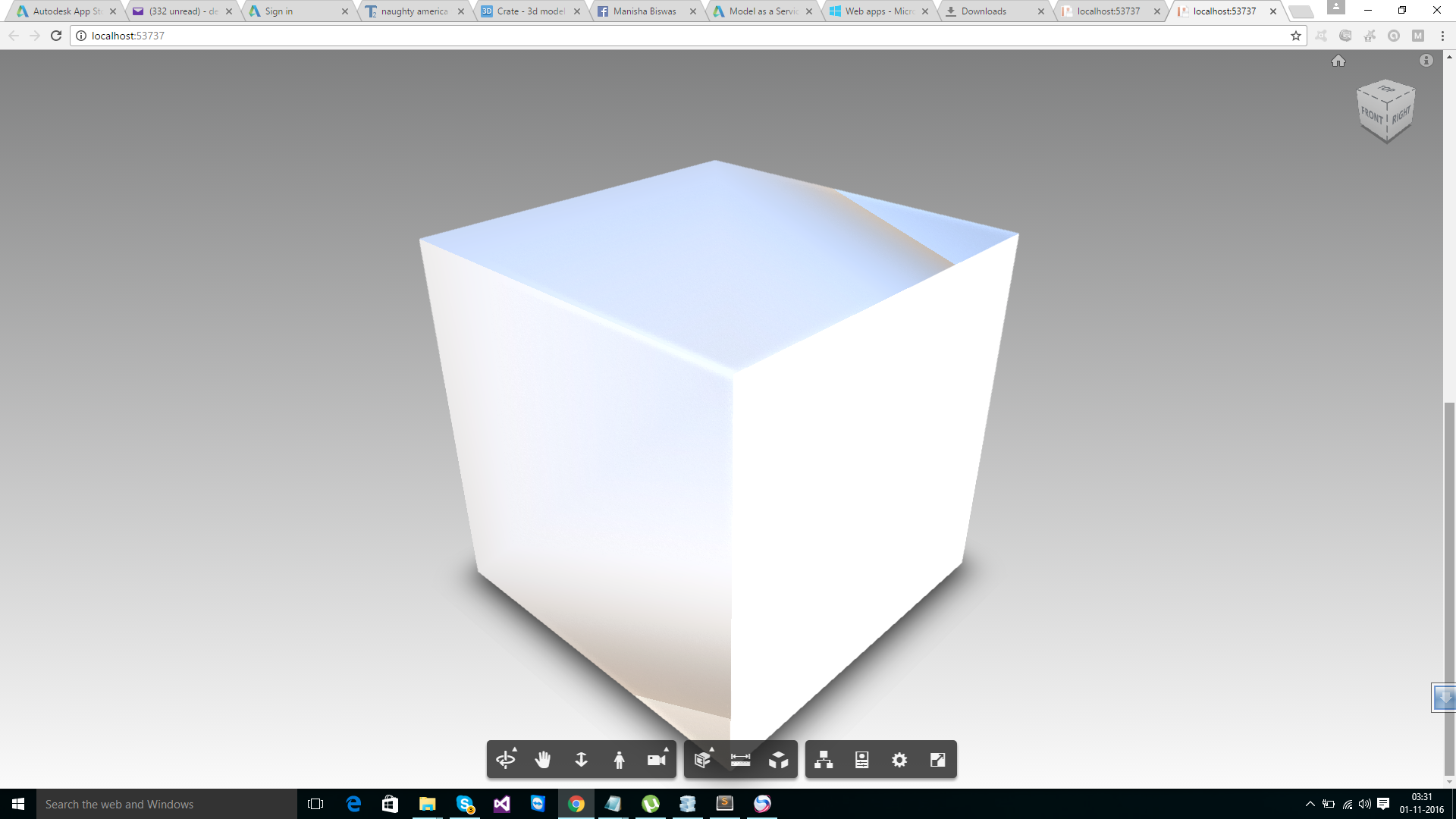Screen dimensions: 1456x819
Task: Click the Home view icon
Action: click(1338, 61)
